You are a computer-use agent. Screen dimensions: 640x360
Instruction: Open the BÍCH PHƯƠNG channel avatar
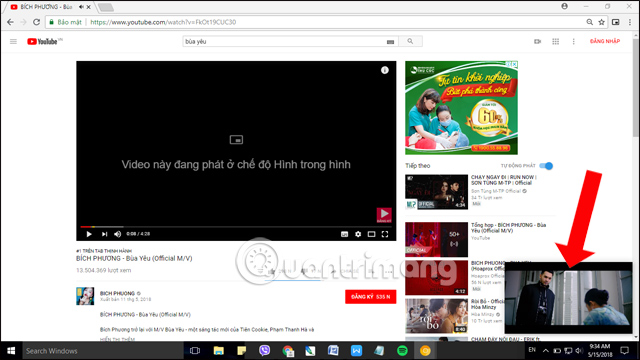85,296
